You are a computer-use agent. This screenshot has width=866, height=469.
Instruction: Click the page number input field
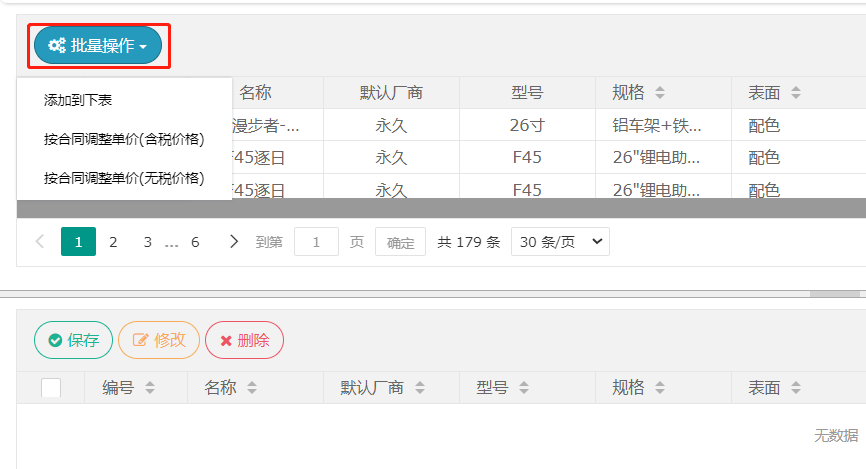[316, 241]
